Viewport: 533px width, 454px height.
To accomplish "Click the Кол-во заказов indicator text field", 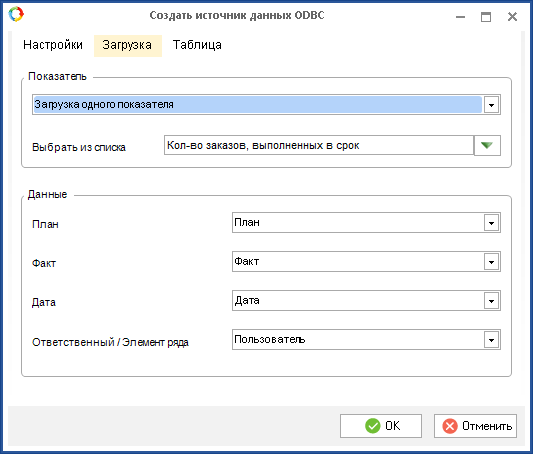I will (319, 145).
